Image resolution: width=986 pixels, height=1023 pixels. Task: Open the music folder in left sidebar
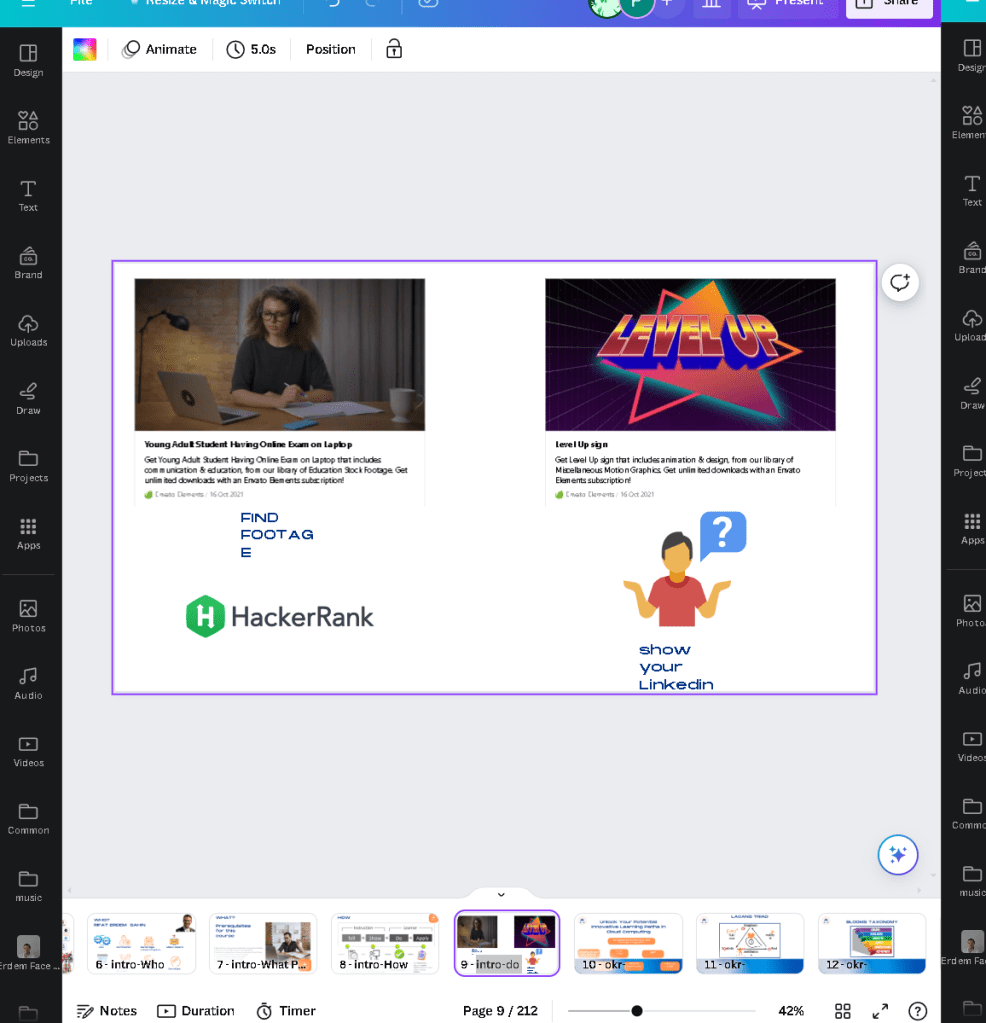point(28,887)
